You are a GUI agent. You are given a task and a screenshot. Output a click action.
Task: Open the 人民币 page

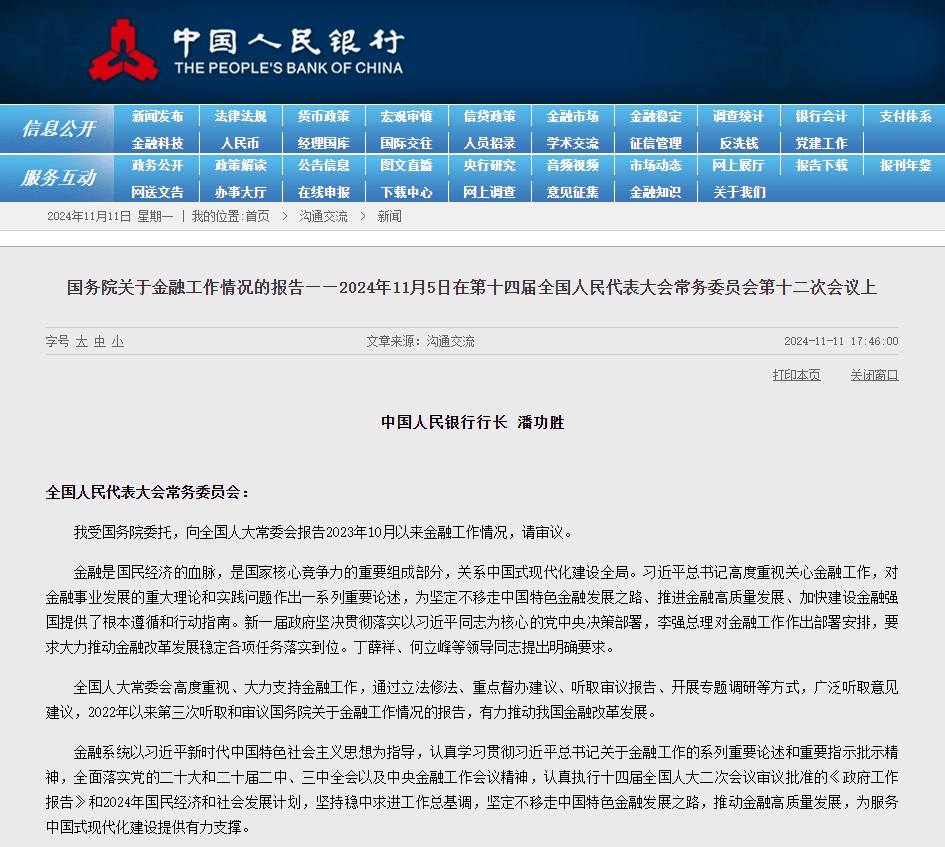coord(241,142)
